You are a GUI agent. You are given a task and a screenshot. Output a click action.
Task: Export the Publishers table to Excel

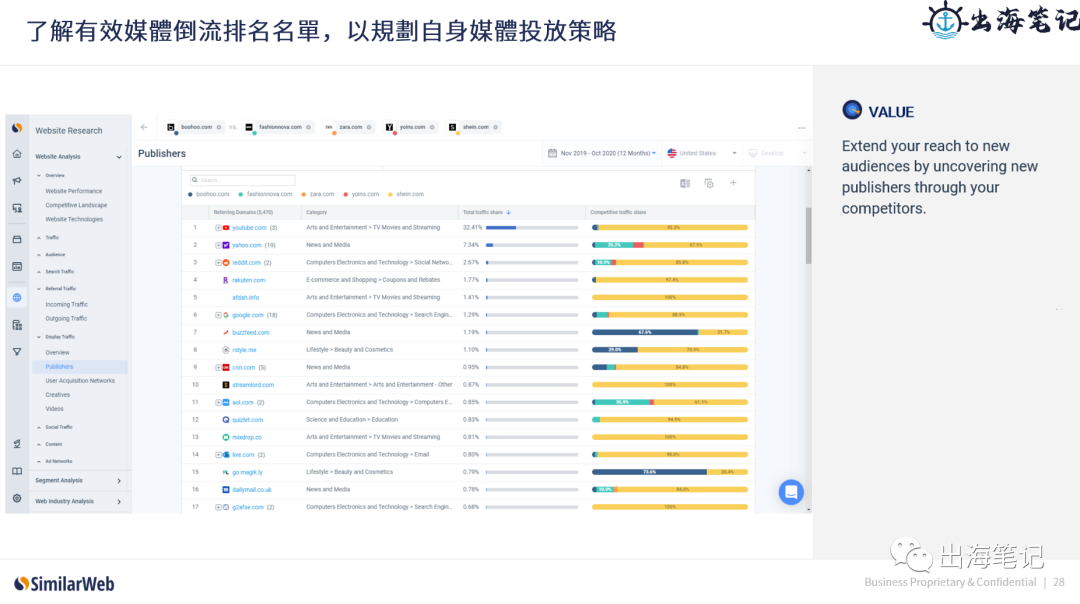[x=686, y=182]
